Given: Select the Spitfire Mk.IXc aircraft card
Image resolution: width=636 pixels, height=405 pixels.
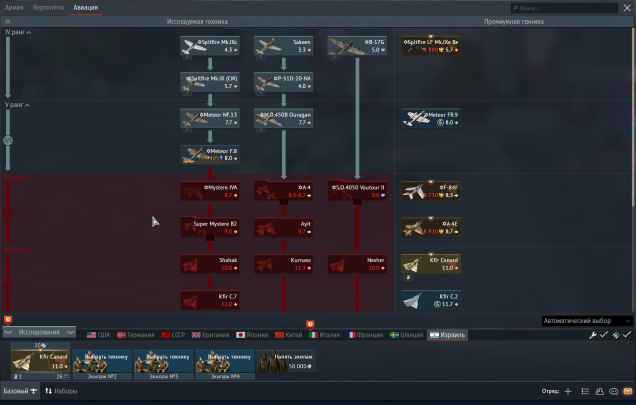Looking at the screenshot, I should click(210, 46).
